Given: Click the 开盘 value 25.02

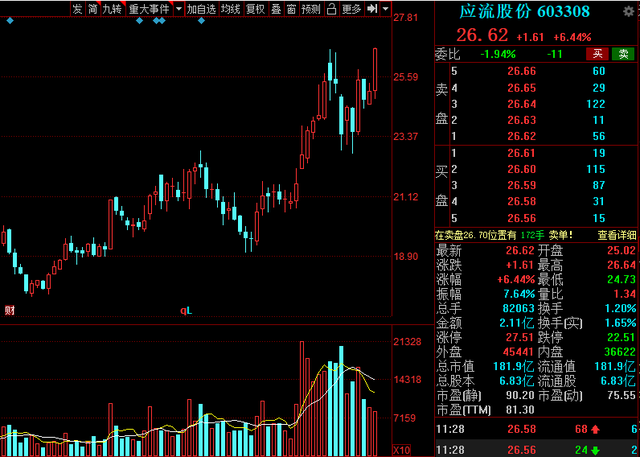Looking at the screenshot, I should pos(621,250).
